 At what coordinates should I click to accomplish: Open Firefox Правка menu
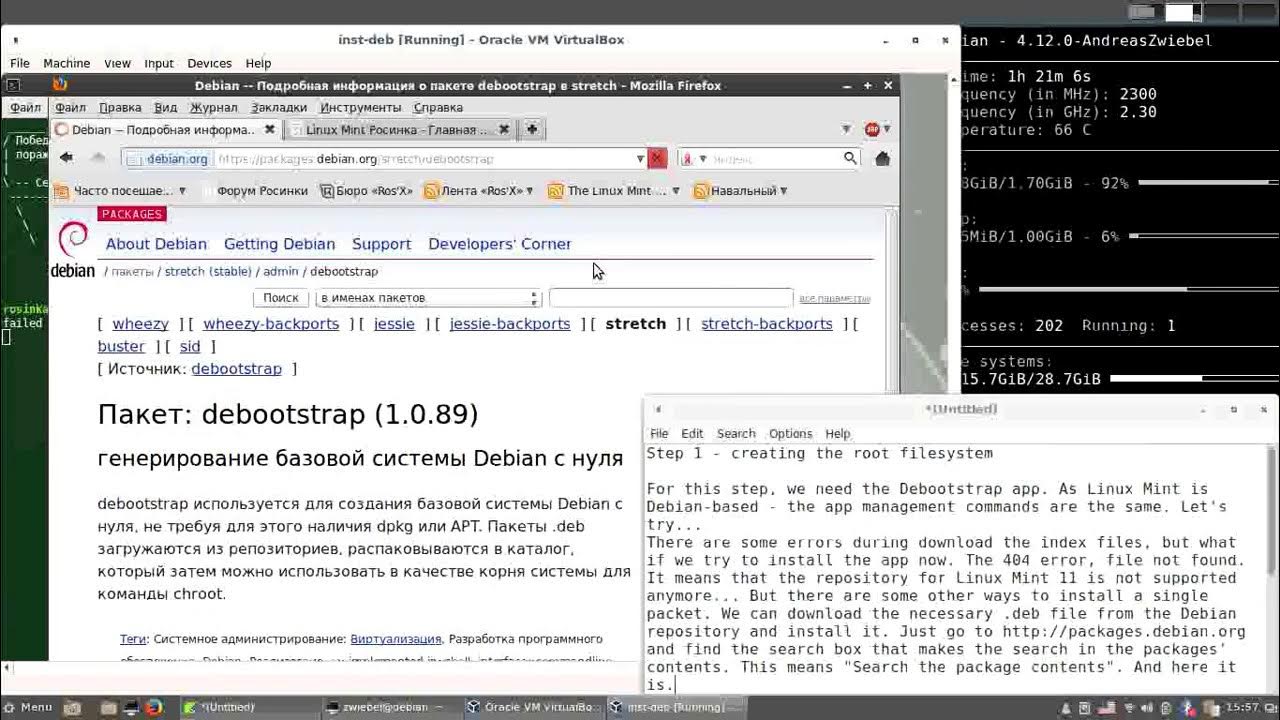tap(120, 107)
